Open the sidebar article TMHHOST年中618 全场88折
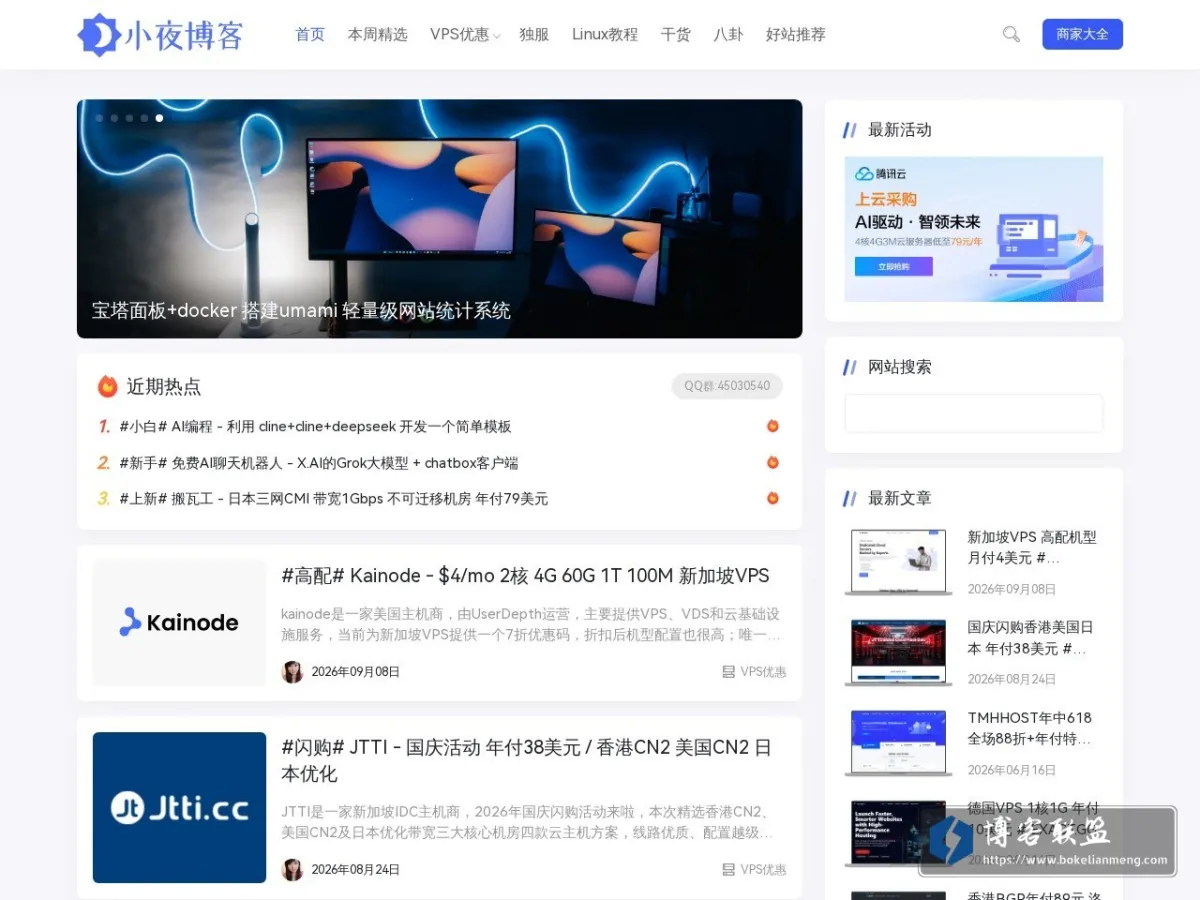This screenshot has height=900, width=1200. point(1030,728)
